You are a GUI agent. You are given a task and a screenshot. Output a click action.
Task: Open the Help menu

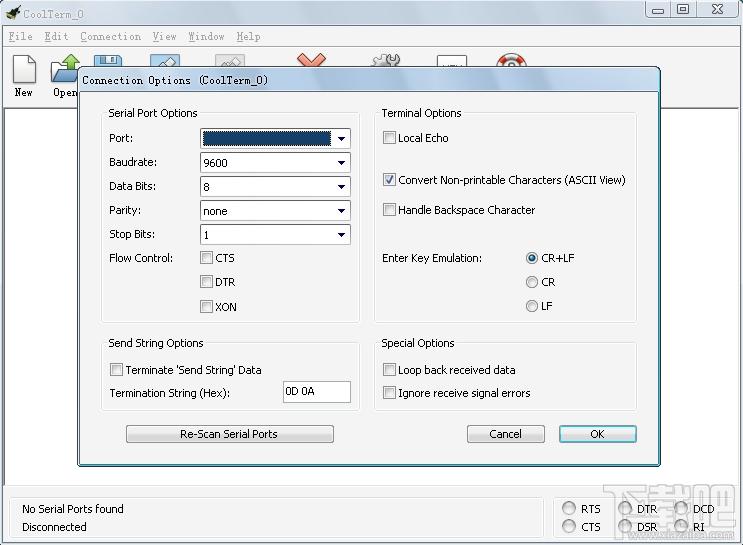248,36
